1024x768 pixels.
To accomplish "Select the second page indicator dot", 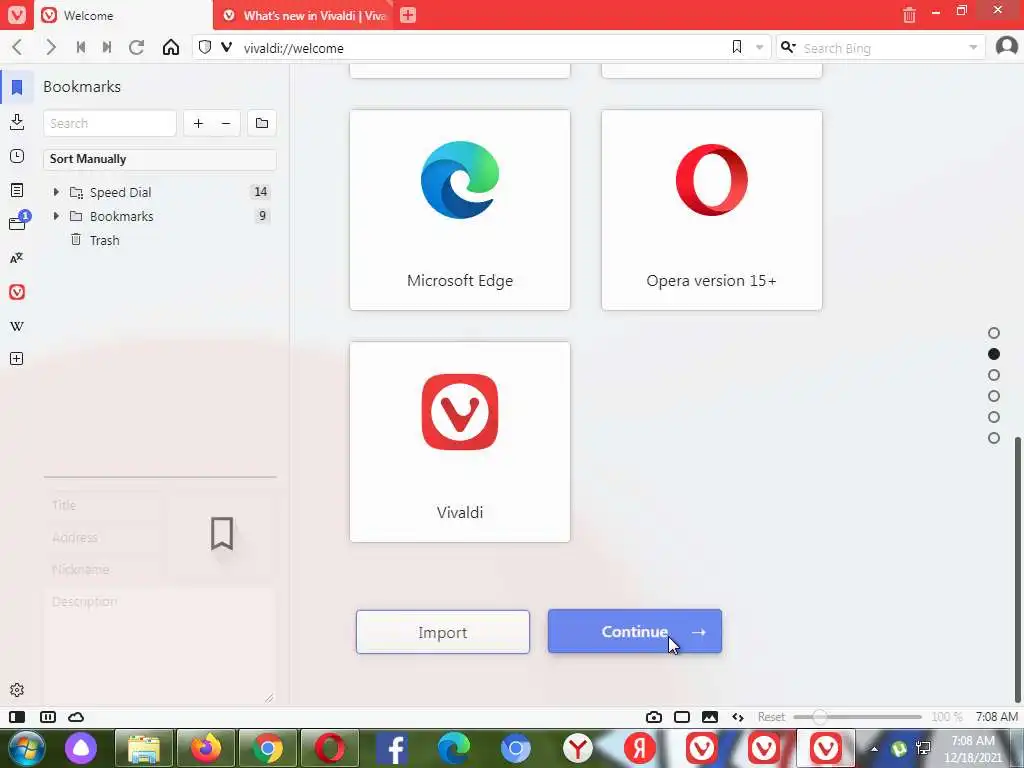I will tap(994, 354).
